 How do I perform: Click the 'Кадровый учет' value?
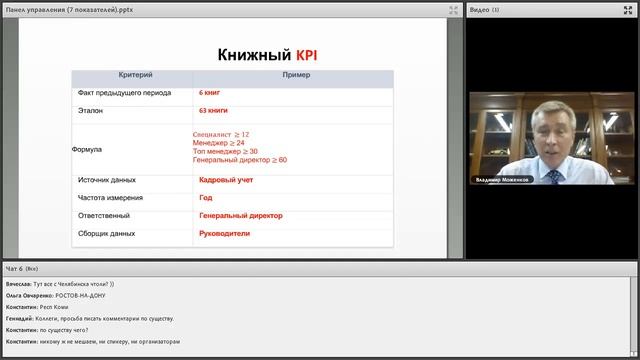[226, 180]
